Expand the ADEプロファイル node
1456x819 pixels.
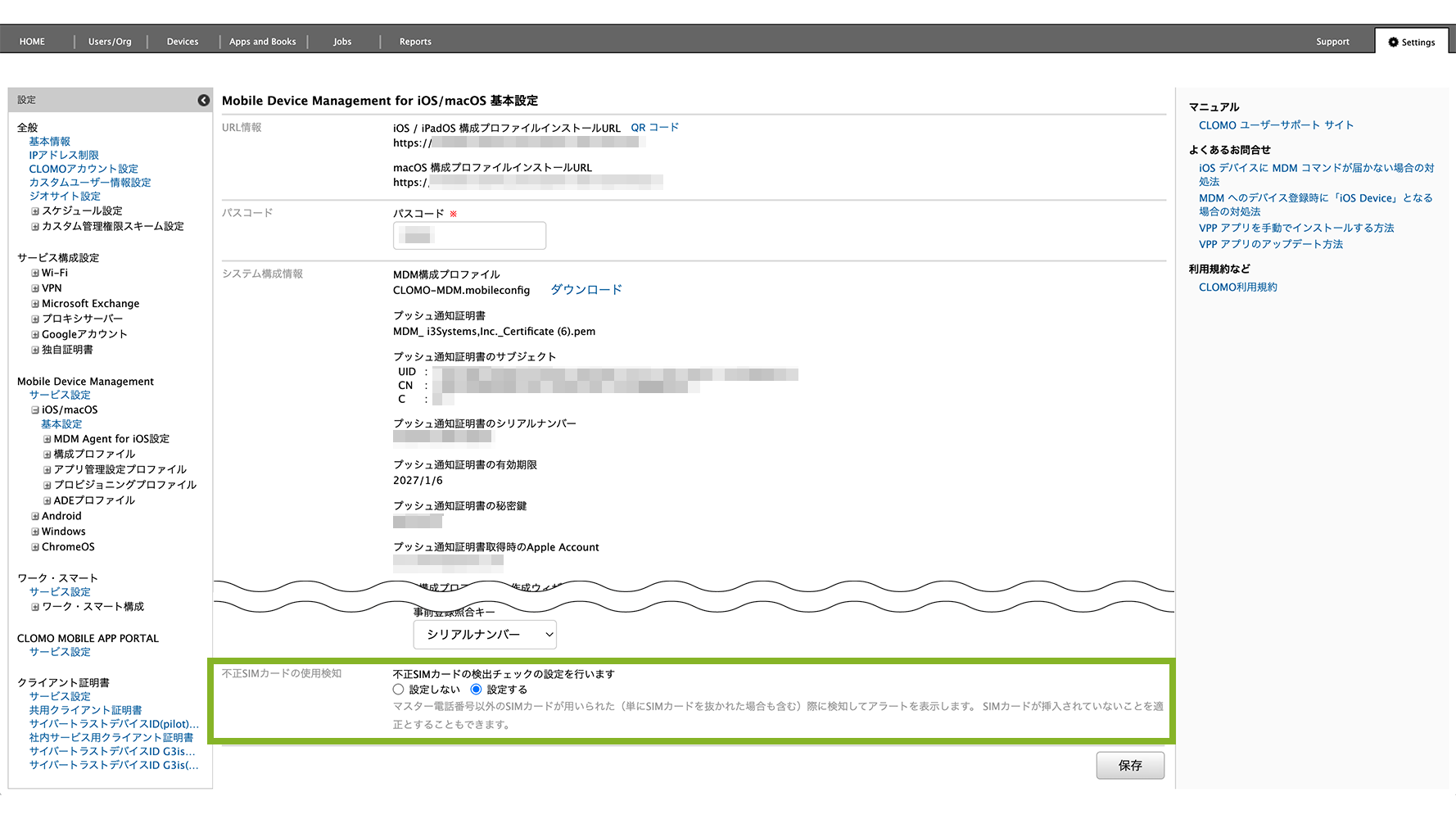click(47, 501)
